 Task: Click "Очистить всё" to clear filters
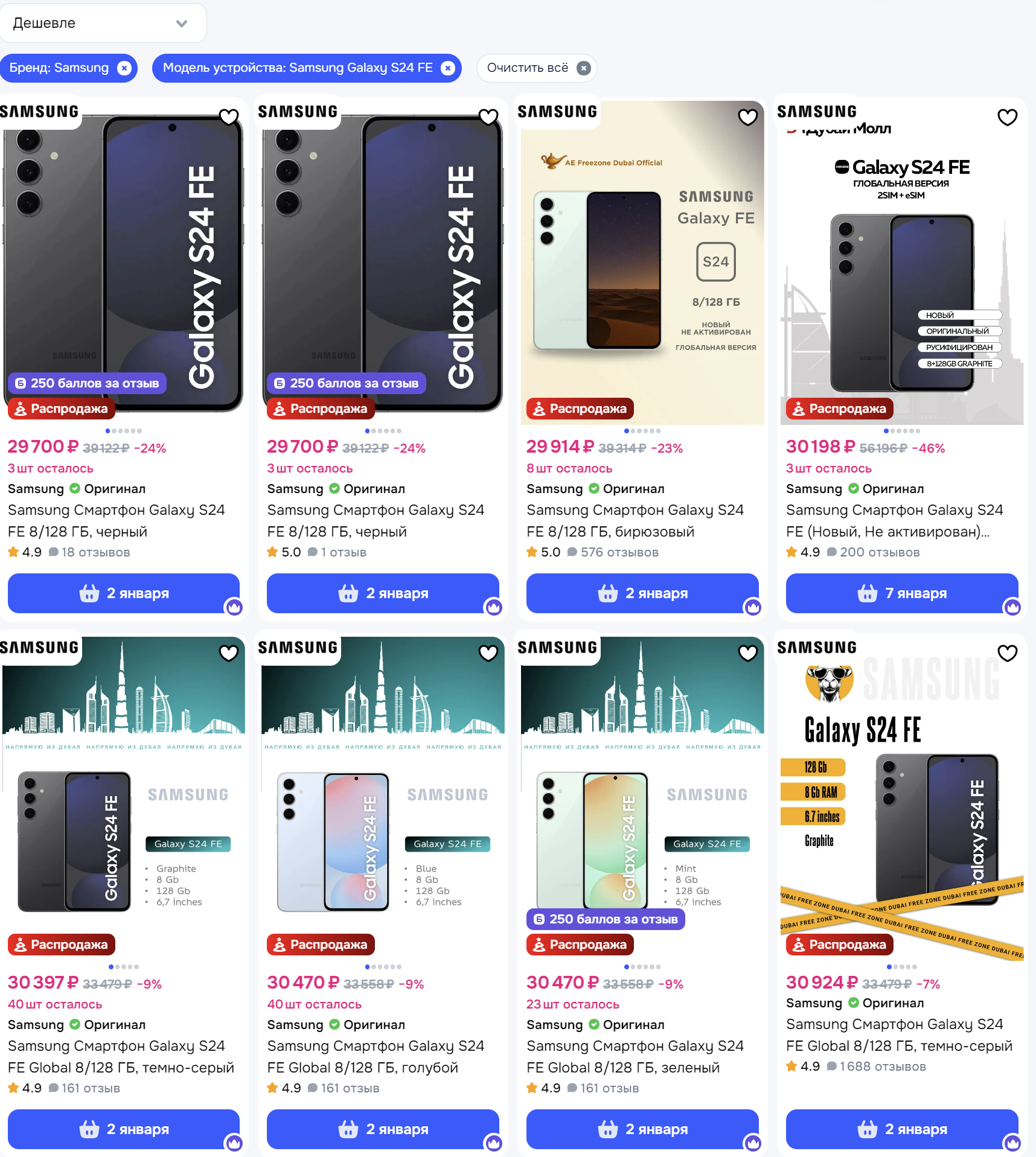click(537, 68)
